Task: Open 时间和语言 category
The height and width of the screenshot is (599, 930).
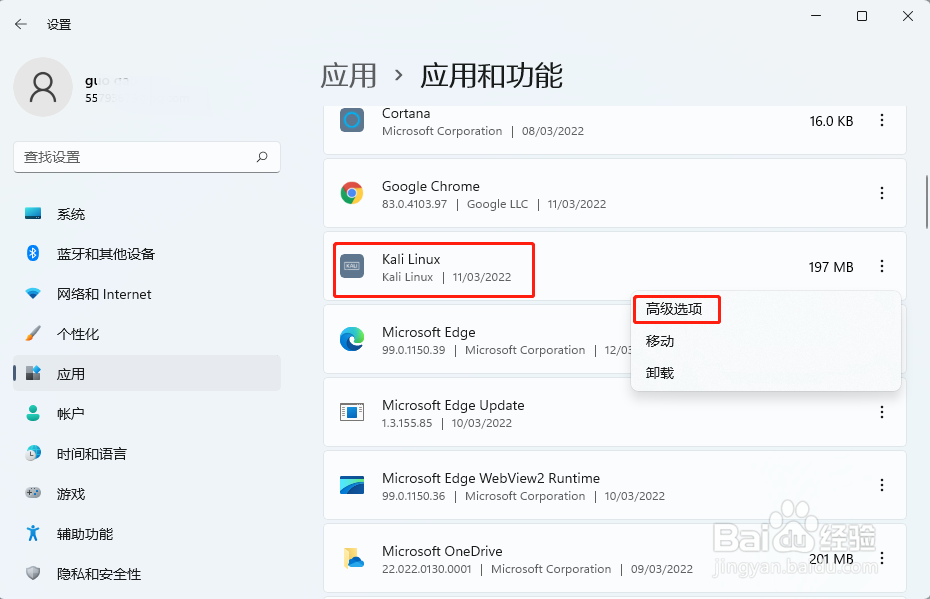Action: (x=146, y=454)
